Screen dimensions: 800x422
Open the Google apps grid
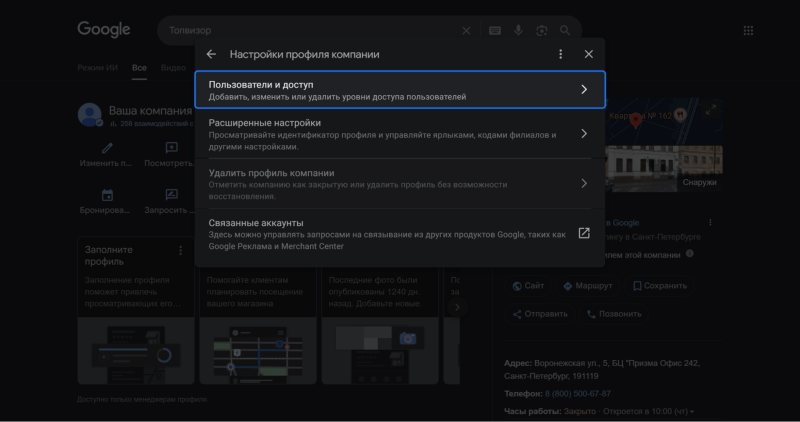coord(748,31)
